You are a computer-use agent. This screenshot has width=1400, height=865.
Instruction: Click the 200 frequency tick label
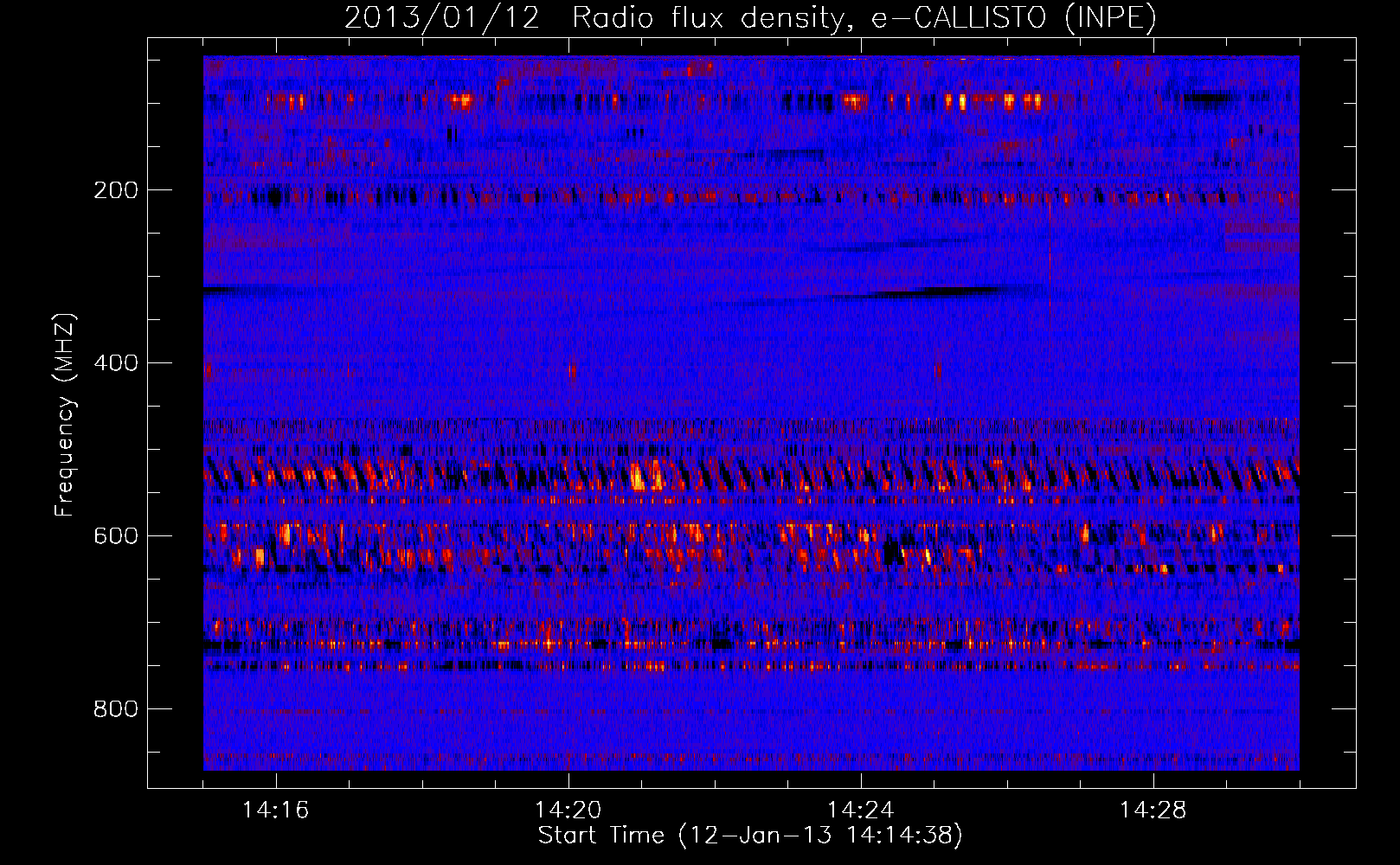tap(116, 190)
